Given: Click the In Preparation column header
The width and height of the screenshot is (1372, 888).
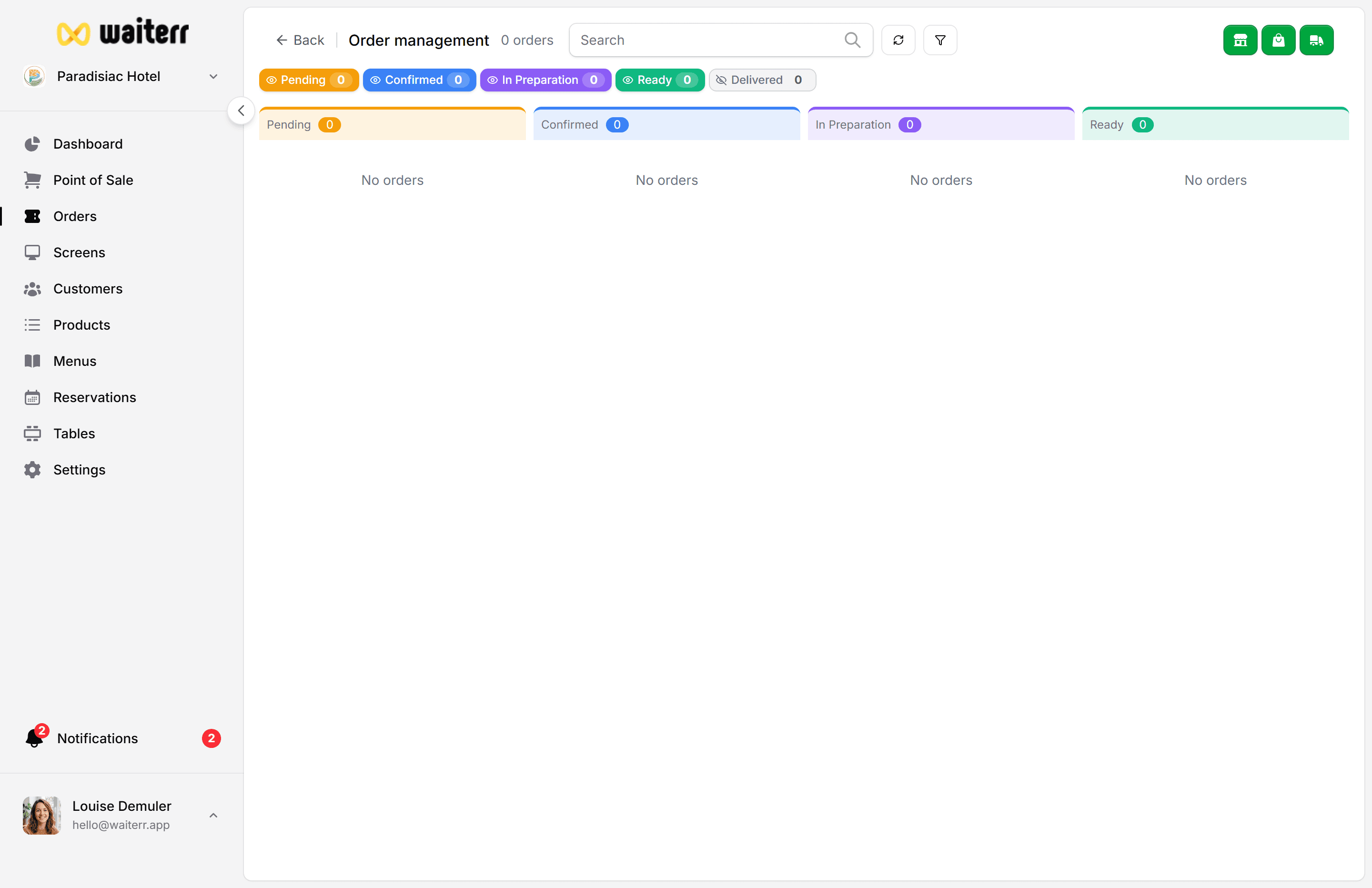Looking at the screenshot, I should [x=941, y=124].
